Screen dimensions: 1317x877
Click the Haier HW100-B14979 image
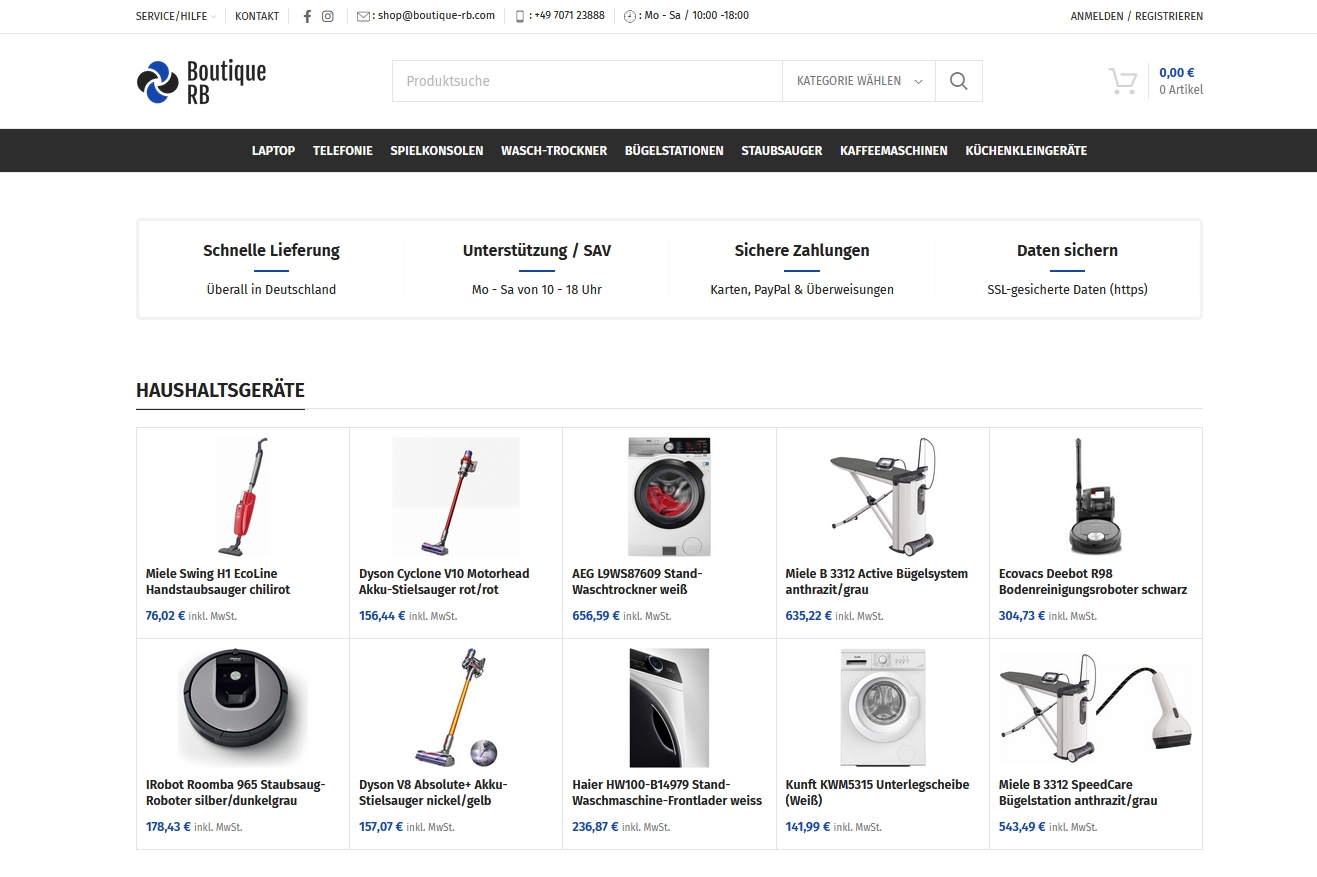[x=669, y=707]
